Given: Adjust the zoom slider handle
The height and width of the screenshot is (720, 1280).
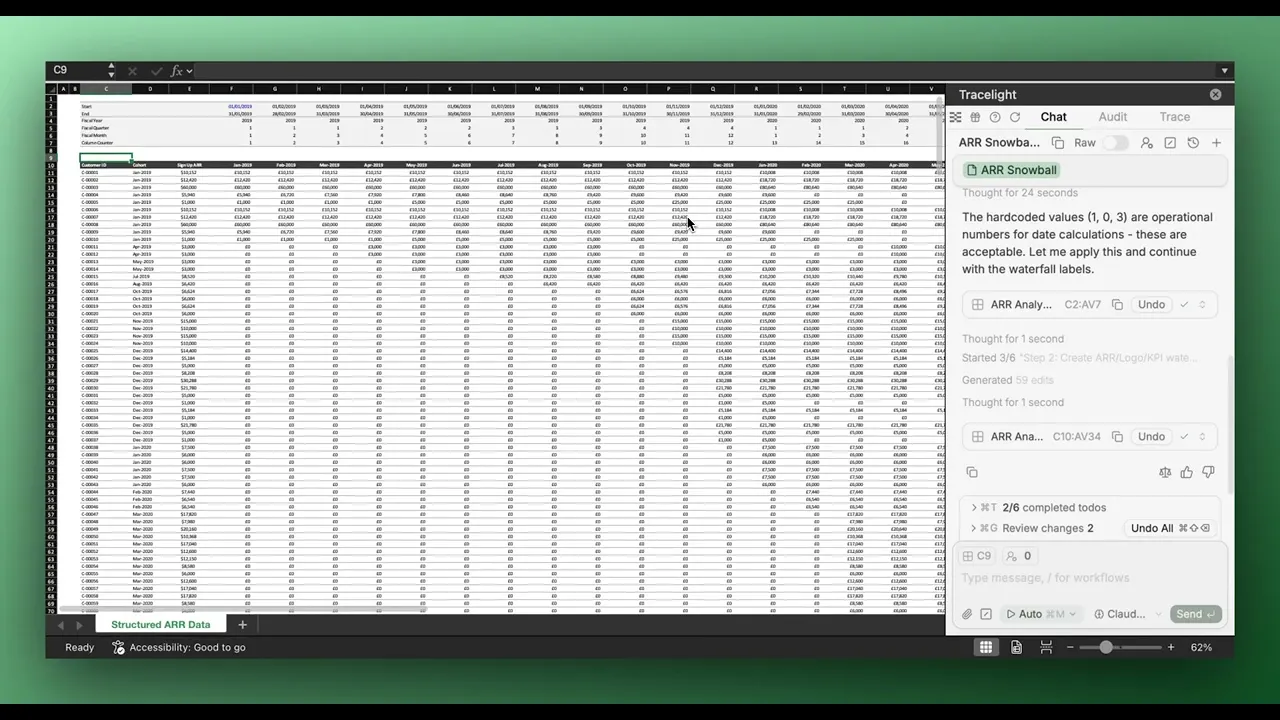Looking at the screenshot, I should (x=1106, y=648).
